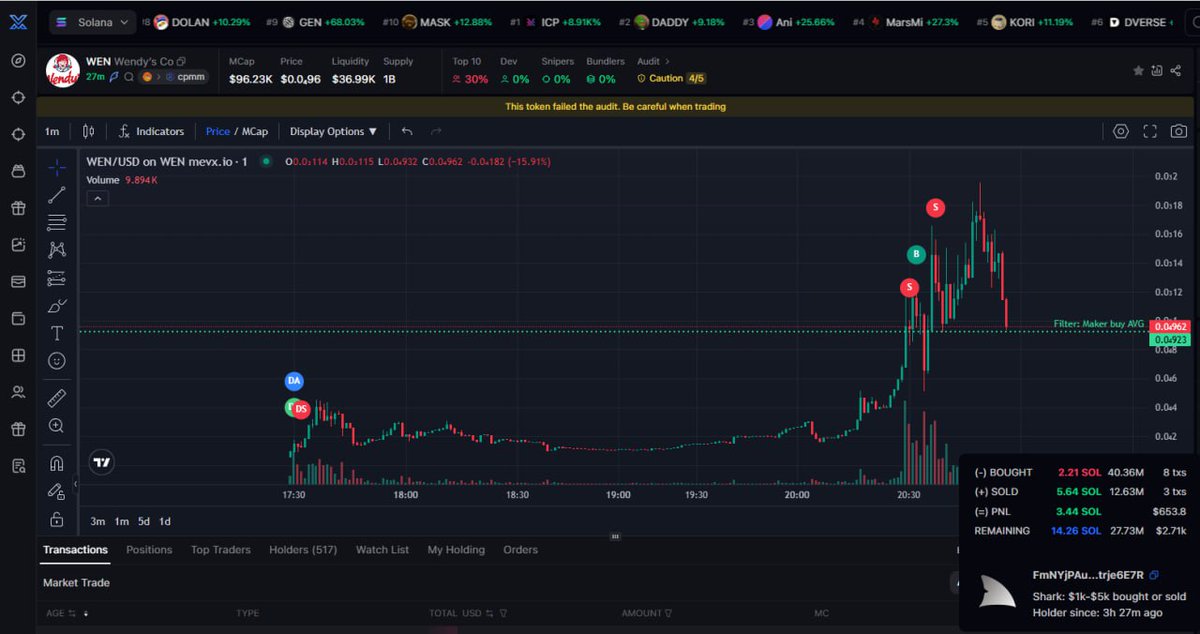This screenshot has width=1200, height=634.
Task: Toggle stay in drawing mode pencil-lock
Action: coord(57,491)
